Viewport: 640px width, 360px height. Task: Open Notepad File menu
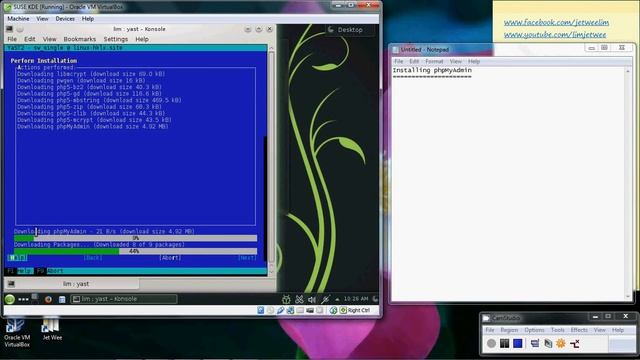[398, 61]
